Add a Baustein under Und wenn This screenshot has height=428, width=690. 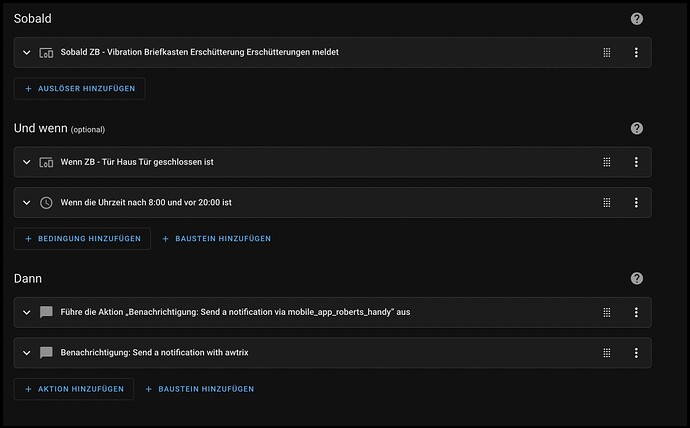pyautogui.click(x=216, y=239)
